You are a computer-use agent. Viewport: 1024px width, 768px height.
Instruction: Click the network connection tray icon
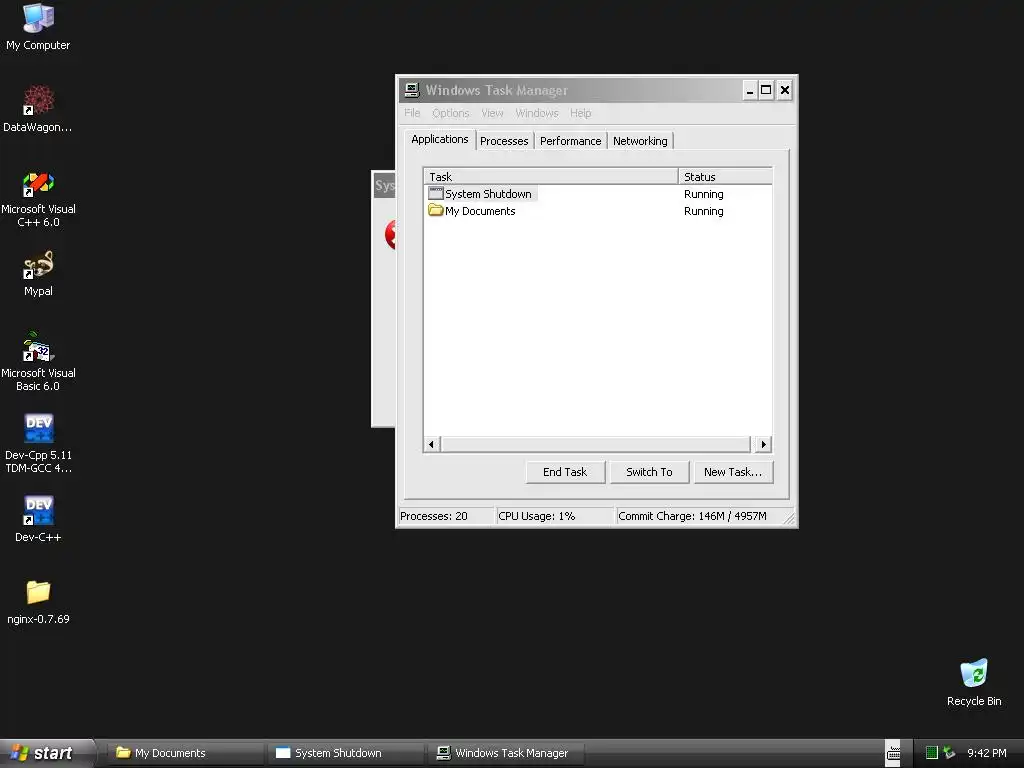click(949, 753)
